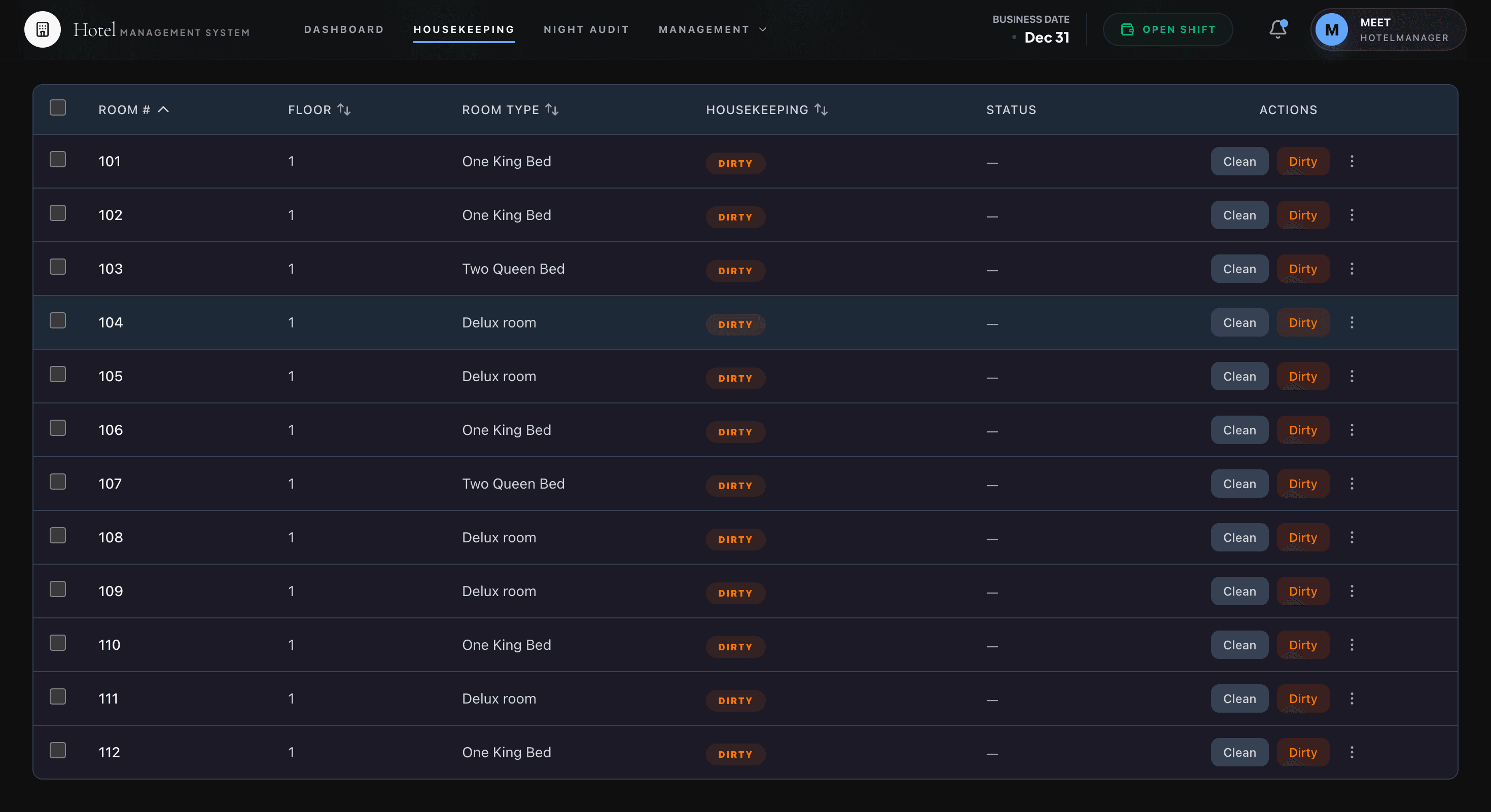Toggle the Room # sort chevron
The height and width of the screenshot is (812, 1491).
(x=163, y=109)
